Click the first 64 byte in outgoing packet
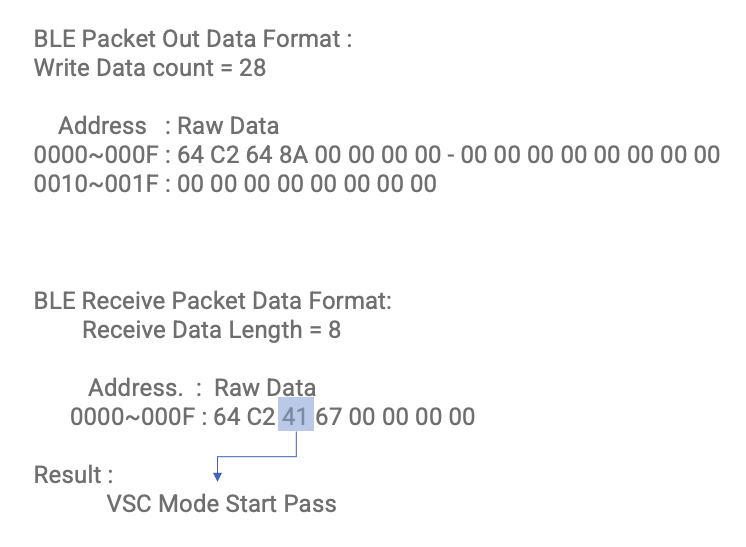 [190, 155]
